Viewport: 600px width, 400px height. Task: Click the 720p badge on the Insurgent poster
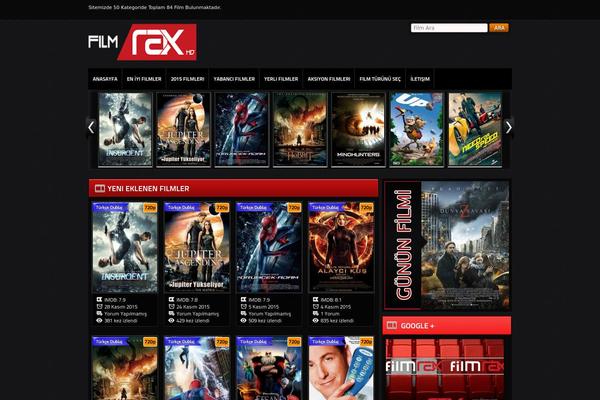pyautogui.click(x=150, y=208)
